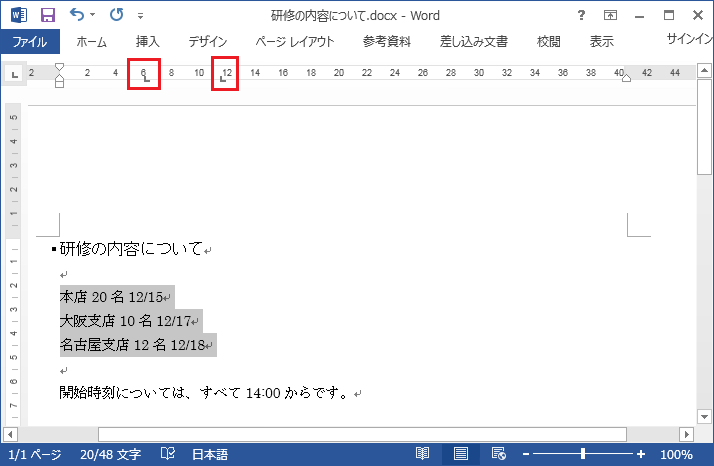Switch to Print Layout view
This screenshot has height=466, width=714.
coord(460,453)
